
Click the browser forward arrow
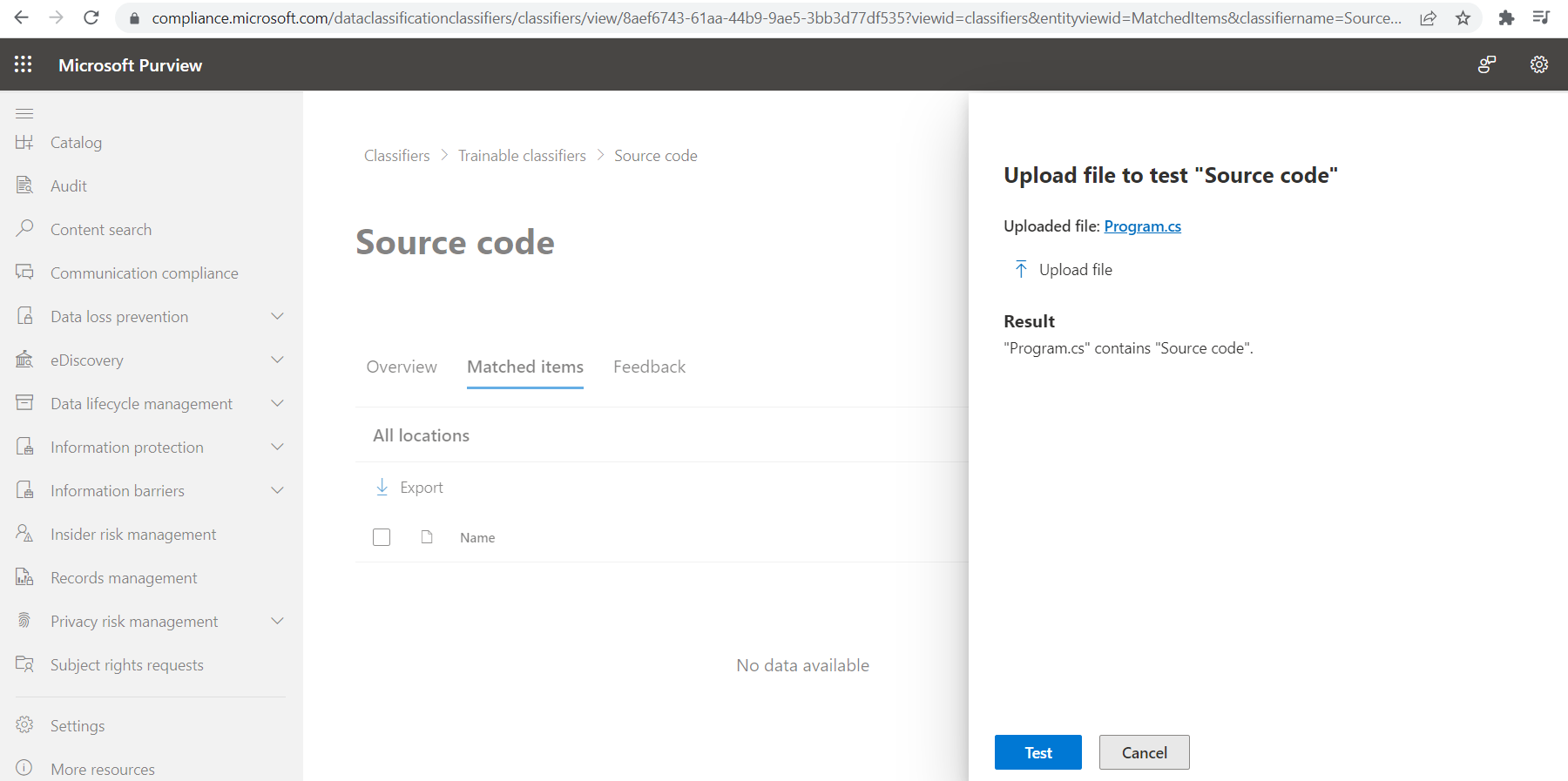click(57, 17)
